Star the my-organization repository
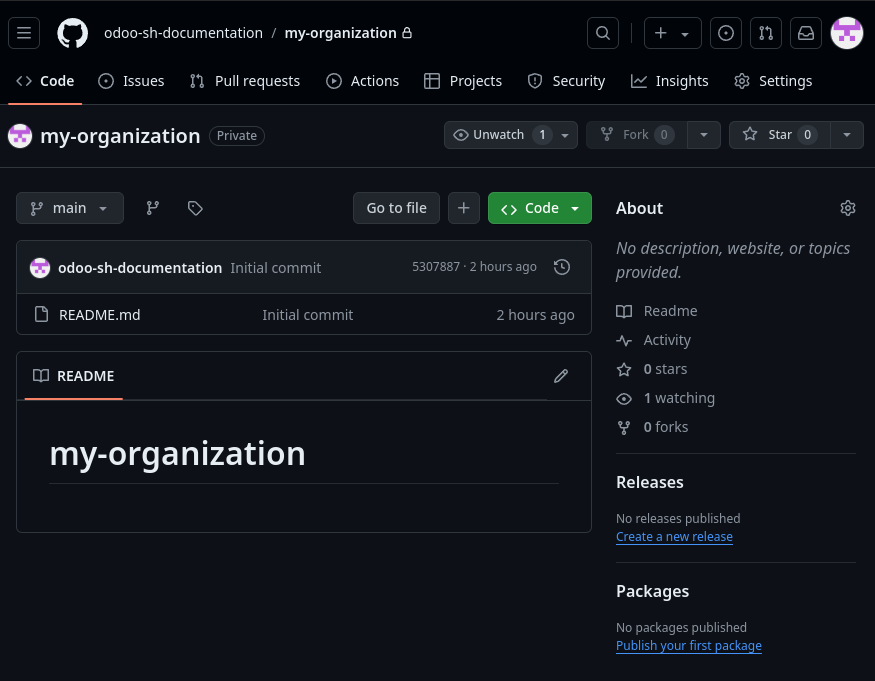This screenshot has width=875, height=681. pos(781,134)
